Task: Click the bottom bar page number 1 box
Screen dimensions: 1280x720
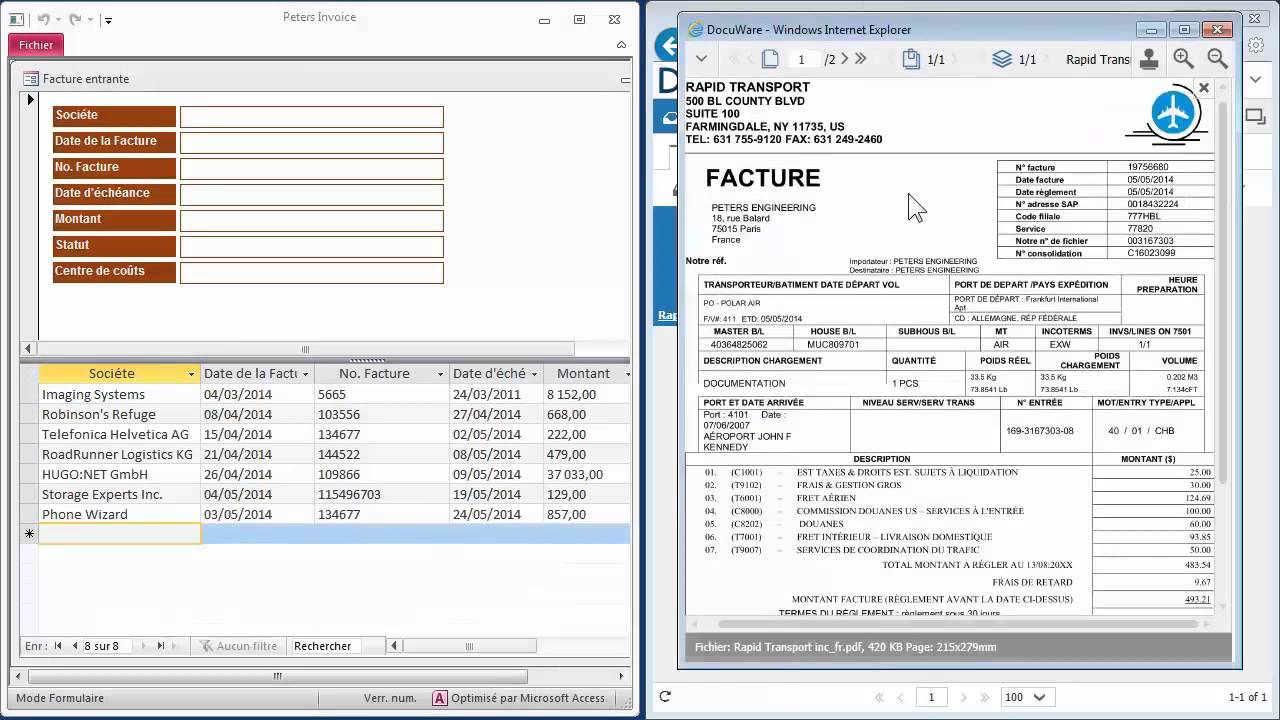Action: (x=932, y=697)
